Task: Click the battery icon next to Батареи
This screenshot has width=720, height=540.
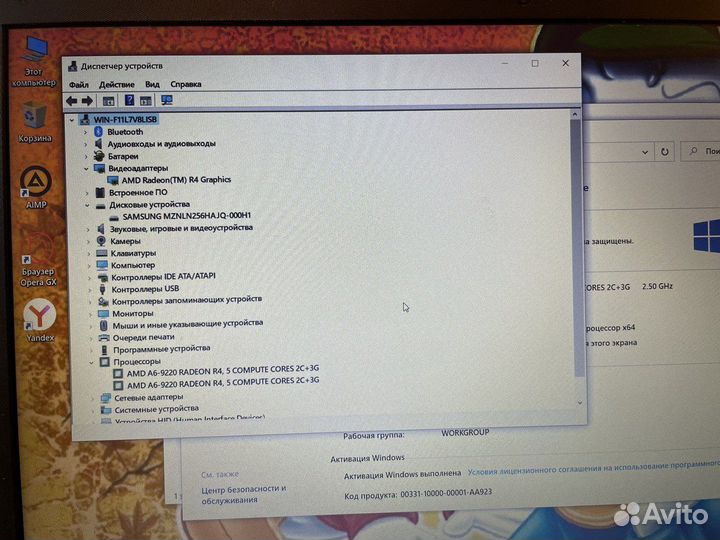Action: click(99, 156)
